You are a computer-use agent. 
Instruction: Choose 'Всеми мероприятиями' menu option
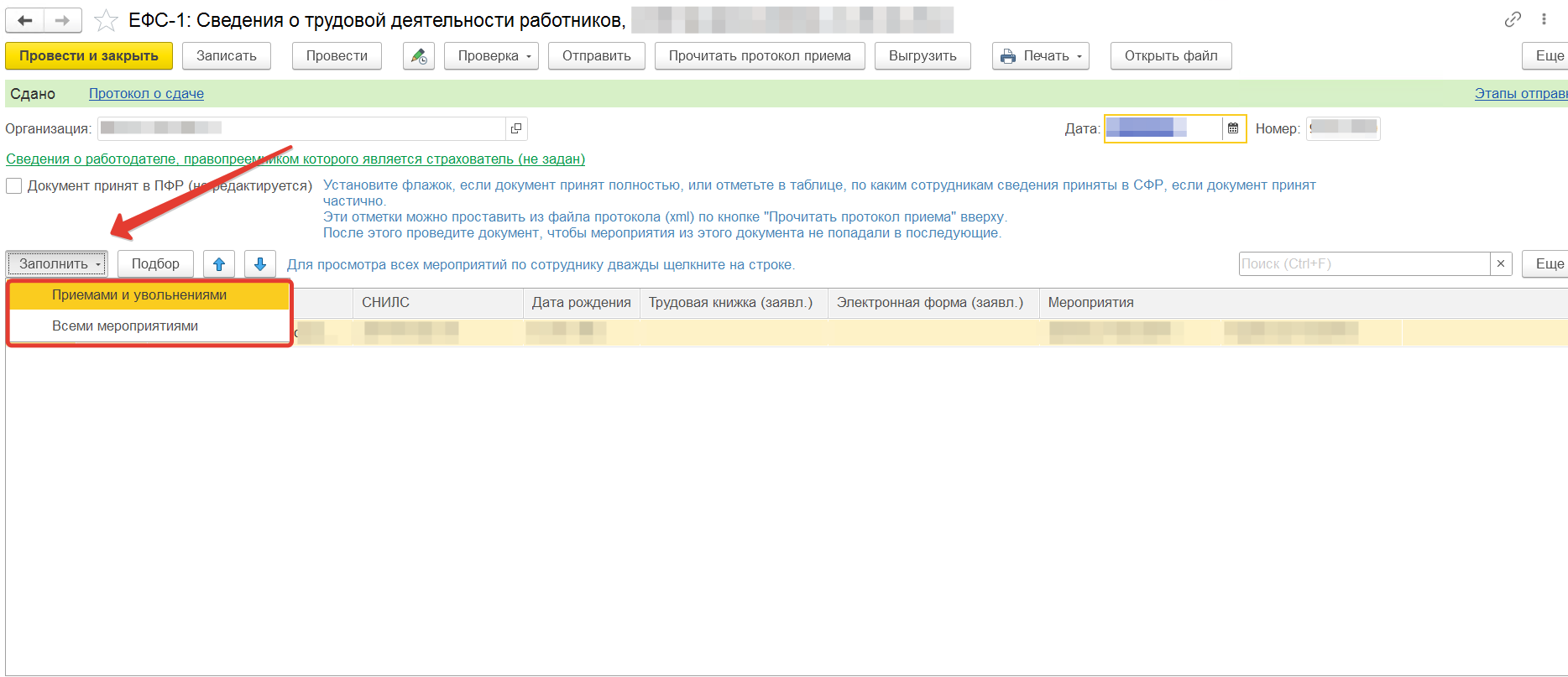(125, 326)
